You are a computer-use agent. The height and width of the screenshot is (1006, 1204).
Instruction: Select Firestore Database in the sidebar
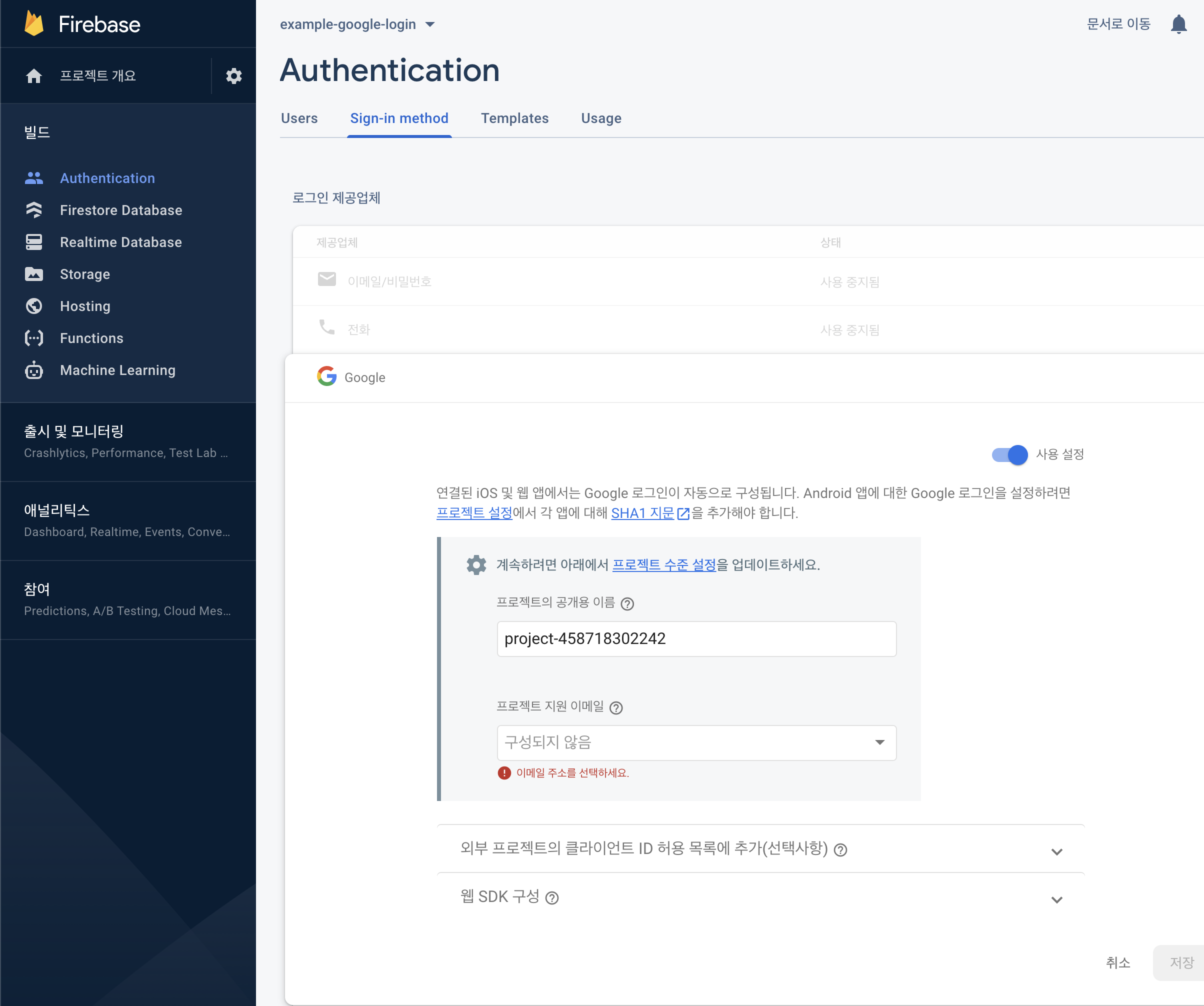(120, 210)
